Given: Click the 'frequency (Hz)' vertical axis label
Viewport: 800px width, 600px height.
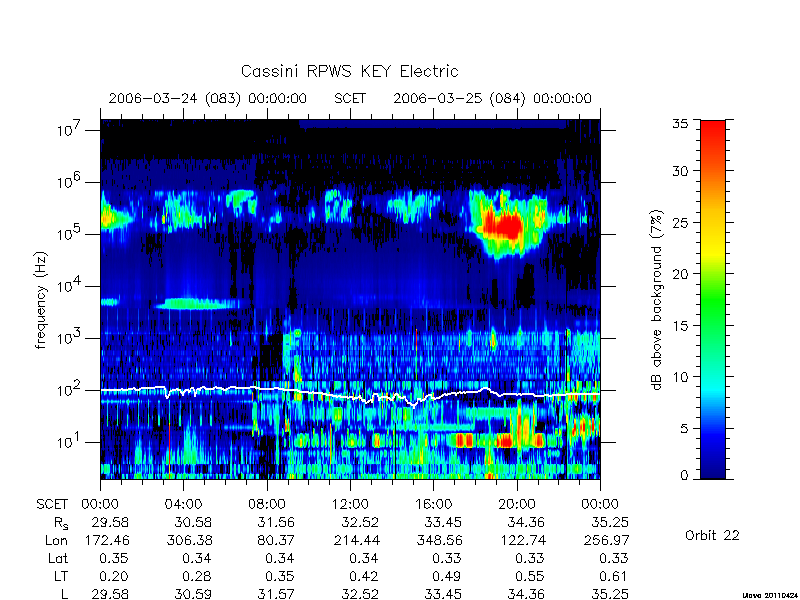Looking at the screenshot, I should point(41,300).
